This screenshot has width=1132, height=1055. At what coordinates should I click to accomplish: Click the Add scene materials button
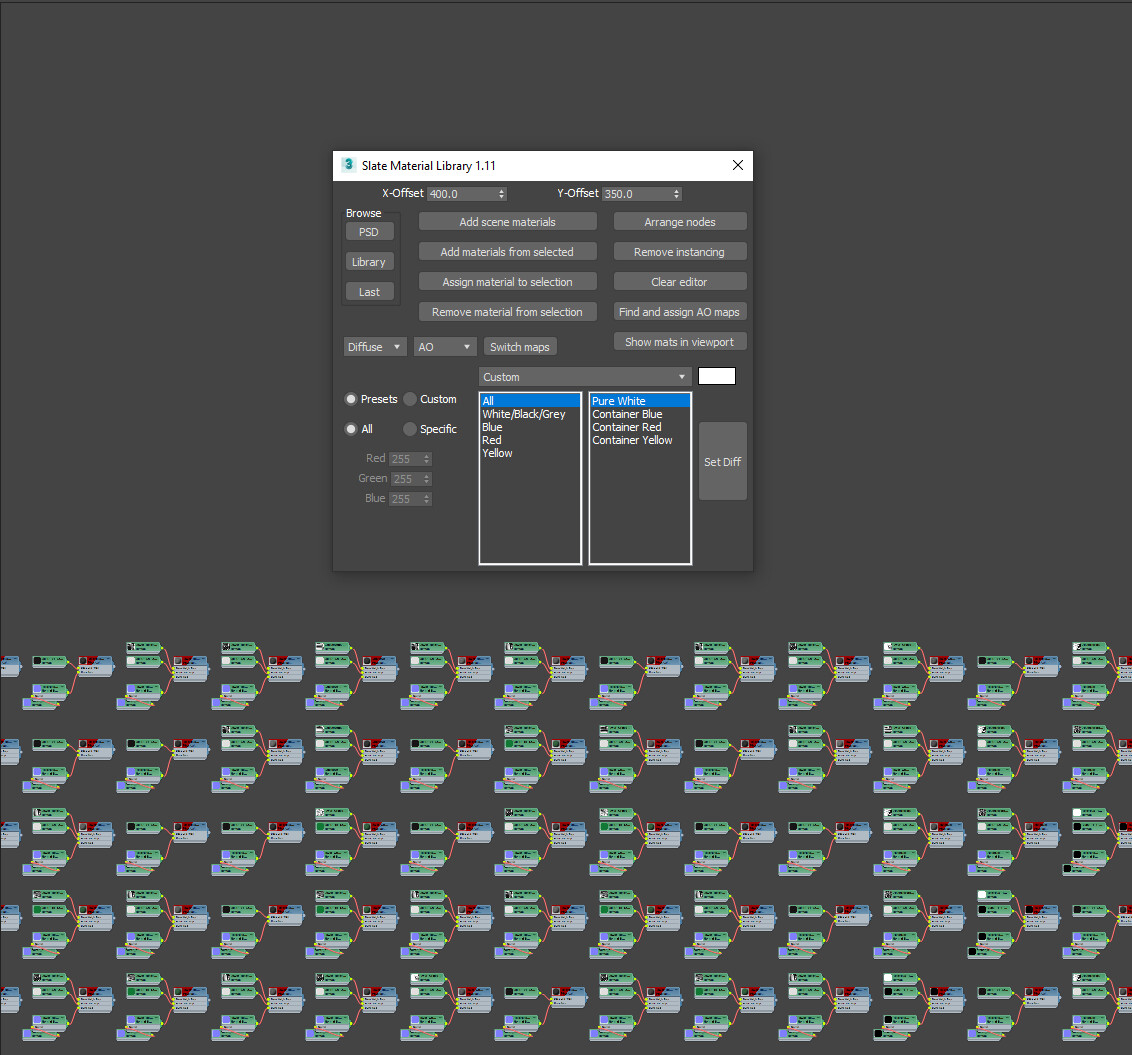click(x=507, y=221)
